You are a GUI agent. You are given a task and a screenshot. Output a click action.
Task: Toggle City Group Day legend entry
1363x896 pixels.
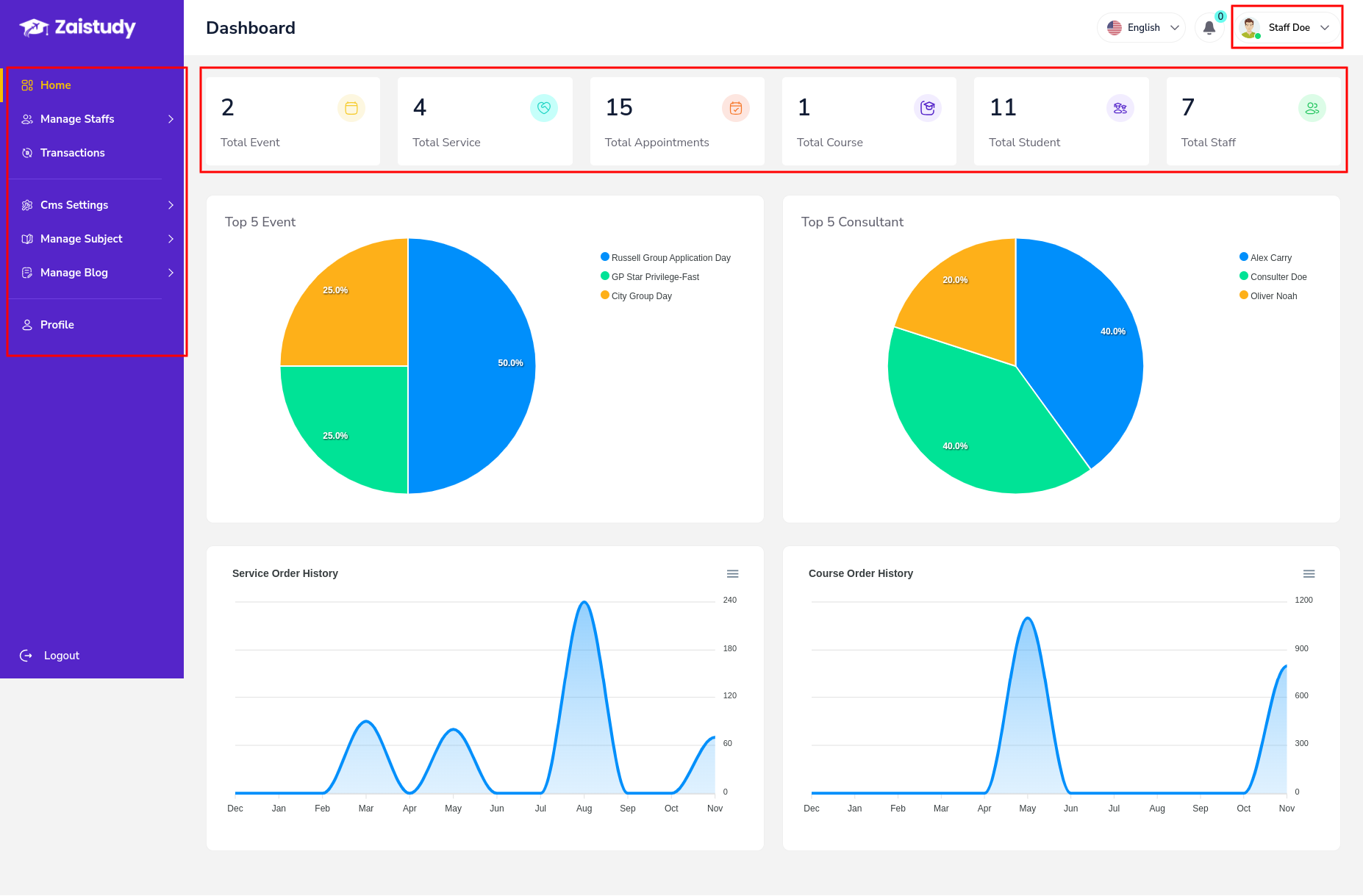tap(637, 296)
